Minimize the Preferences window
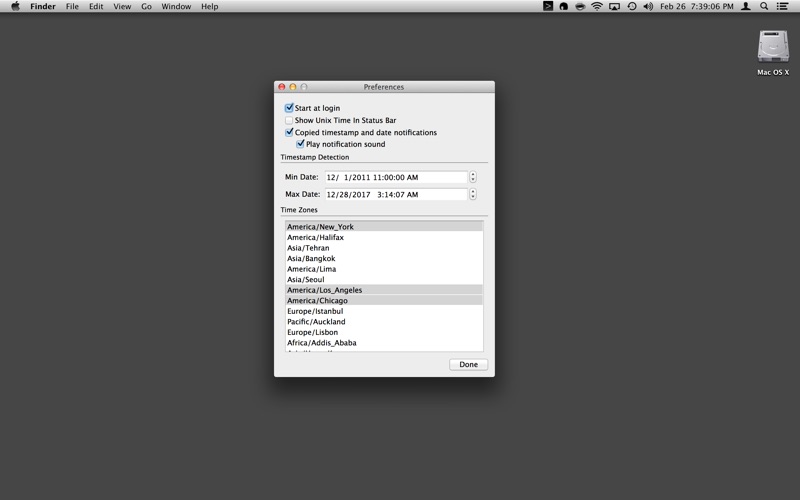Image resolution: width=800 pixels, height=500 pixels. [293, 87]
